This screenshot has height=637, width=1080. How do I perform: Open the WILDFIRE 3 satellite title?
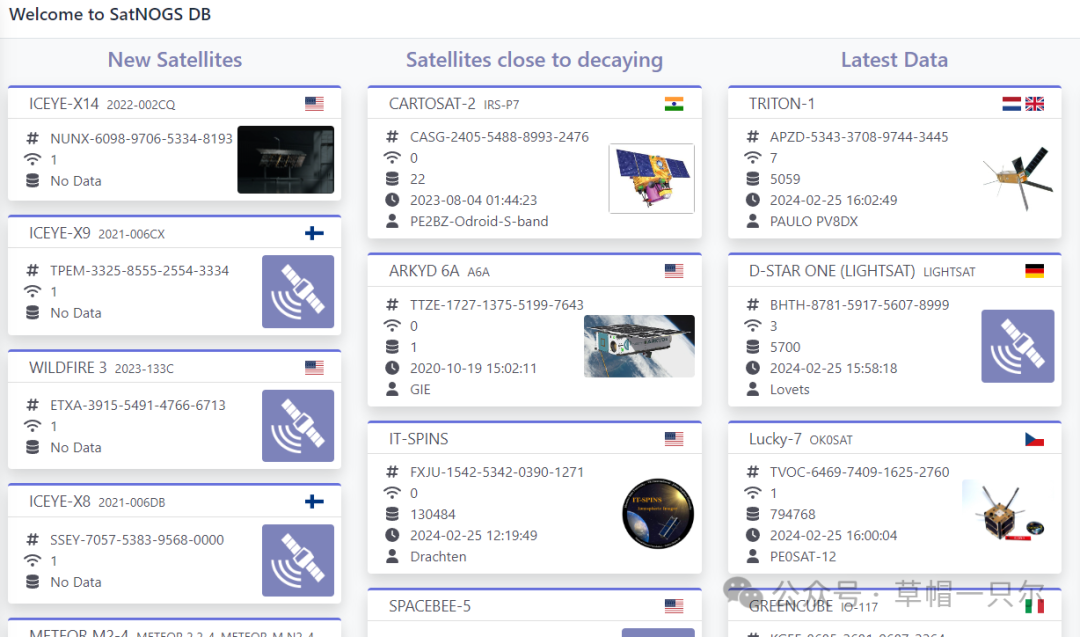tap(68, 368)
